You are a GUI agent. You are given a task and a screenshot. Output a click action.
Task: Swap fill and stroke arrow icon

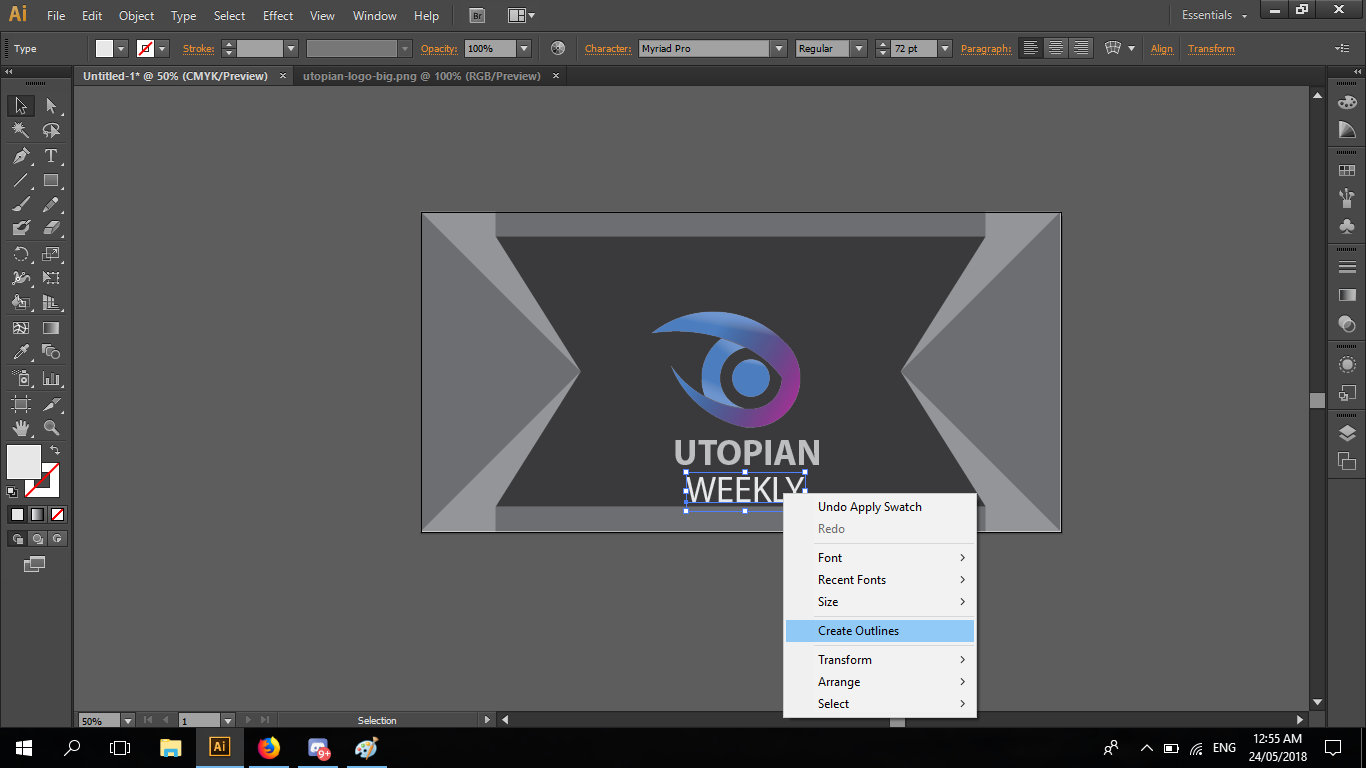(x=56, y=450)
